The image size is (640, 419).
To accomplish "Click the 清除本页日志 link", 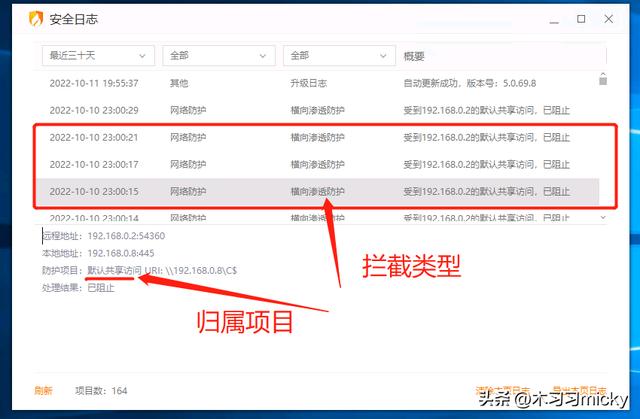I will [x=503, y=390].
